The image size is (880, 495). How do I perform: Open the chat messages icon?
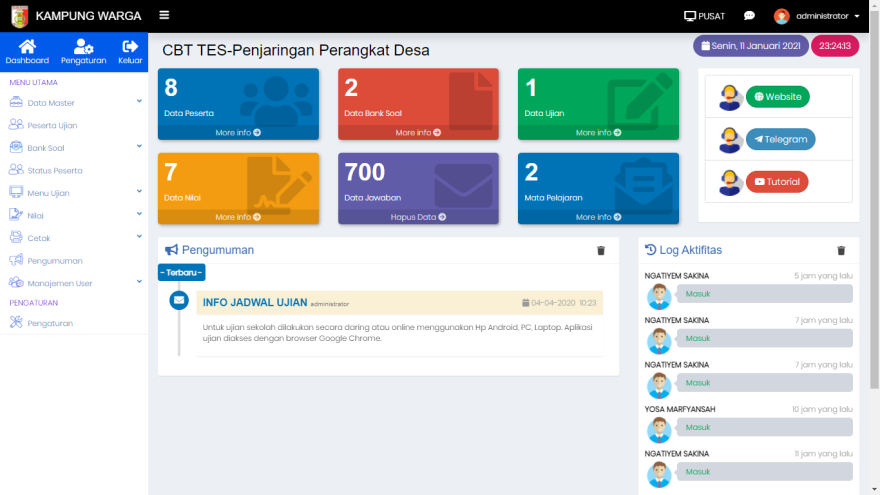pos(749,16)
